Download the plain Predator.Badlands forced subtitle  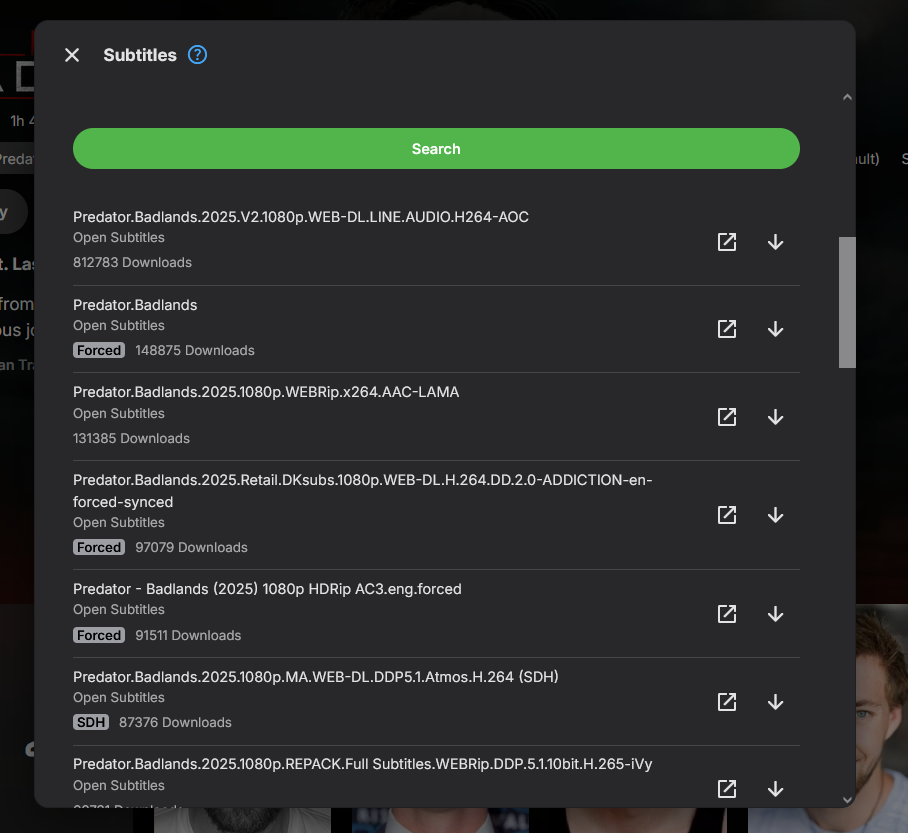click(x=775, y=329)
